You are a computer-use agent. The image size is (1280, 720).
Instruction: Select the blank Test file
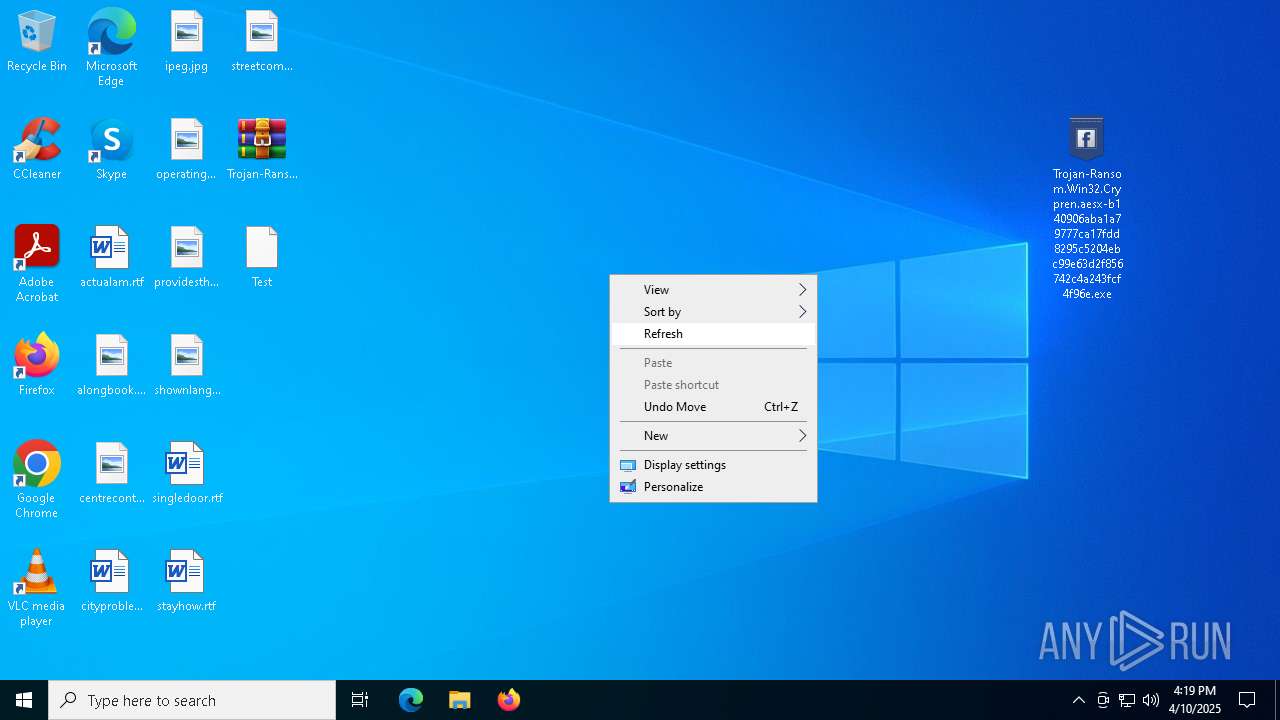(x=262, y=257)
